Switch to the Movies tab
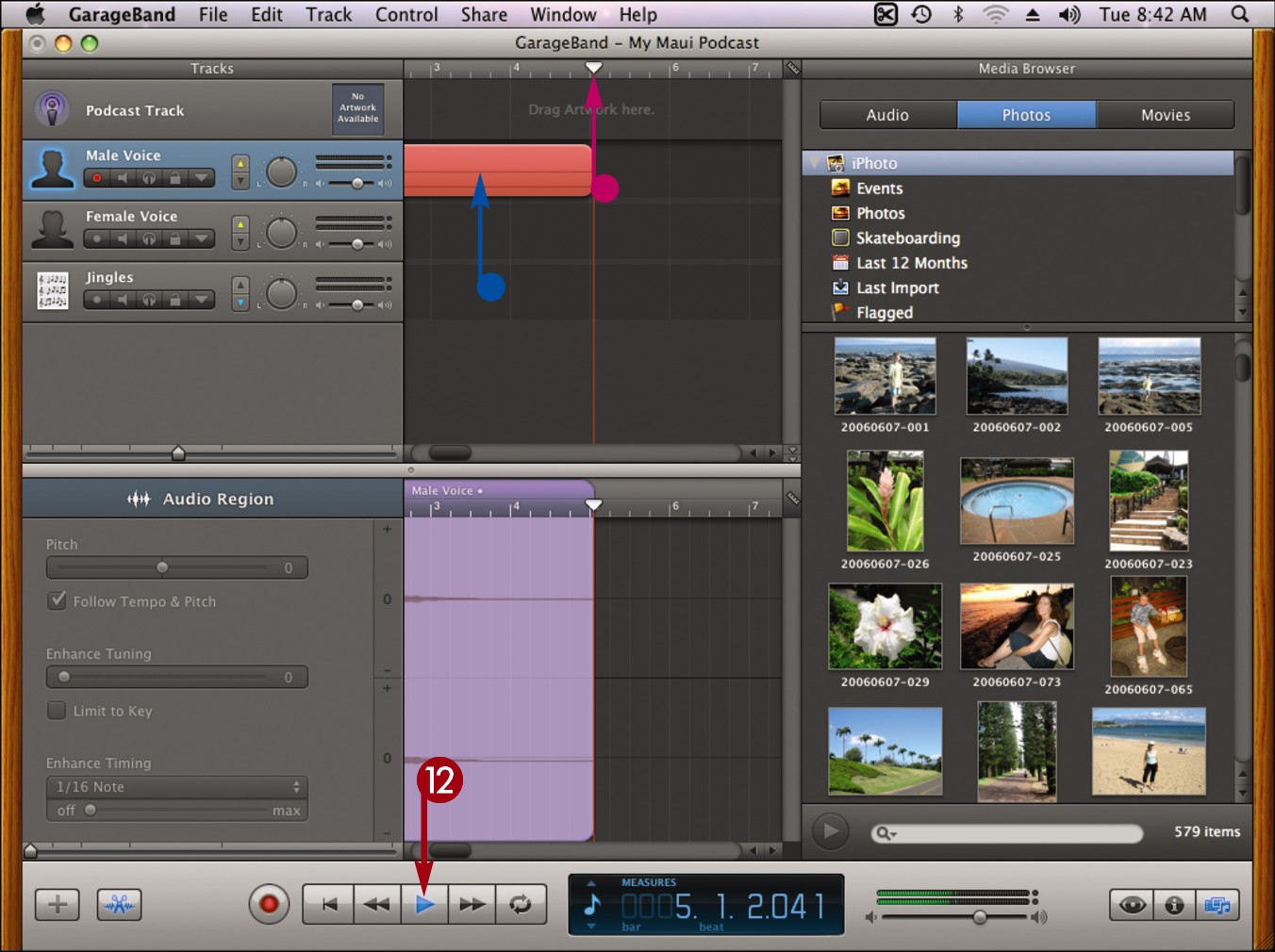 point(1166,115)
